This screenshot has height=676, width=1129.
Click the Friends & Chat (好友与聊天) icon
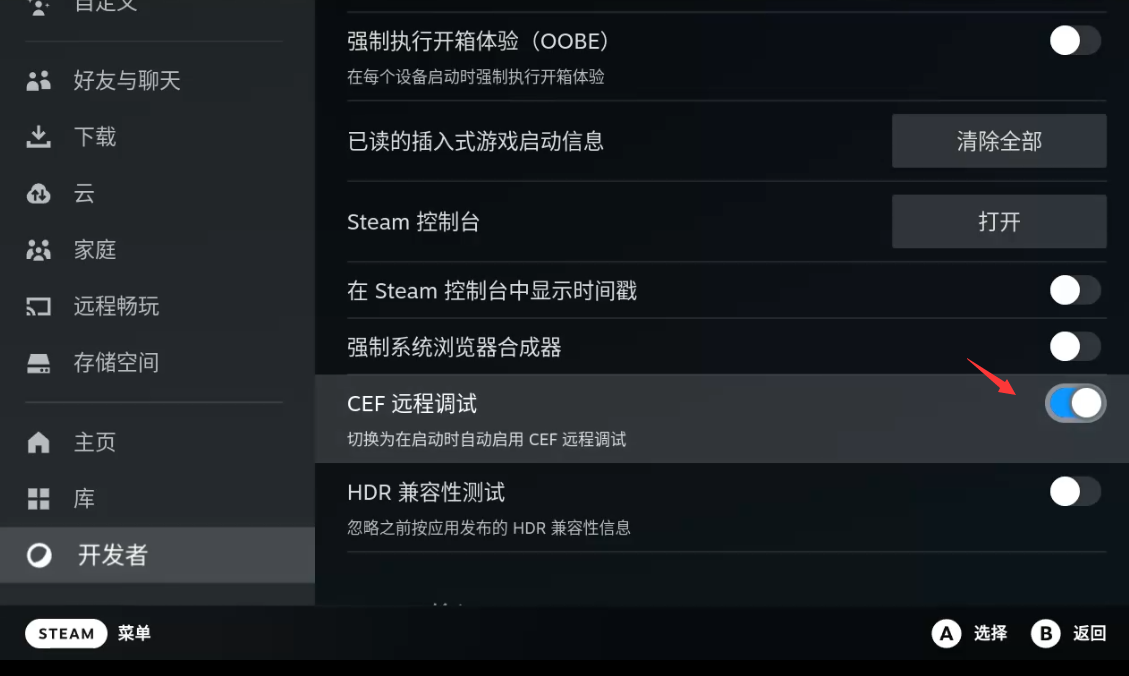click(x=38, y=81)
